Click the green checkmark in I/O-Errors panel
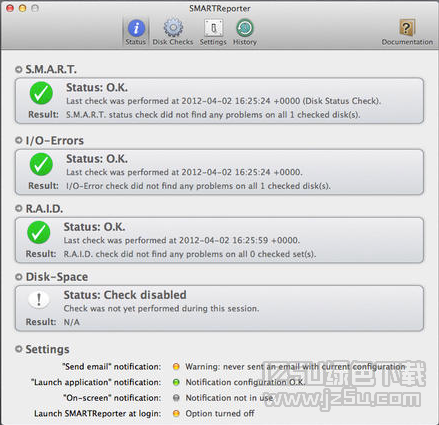Screen dimensions: 439x425 (41, 164)
